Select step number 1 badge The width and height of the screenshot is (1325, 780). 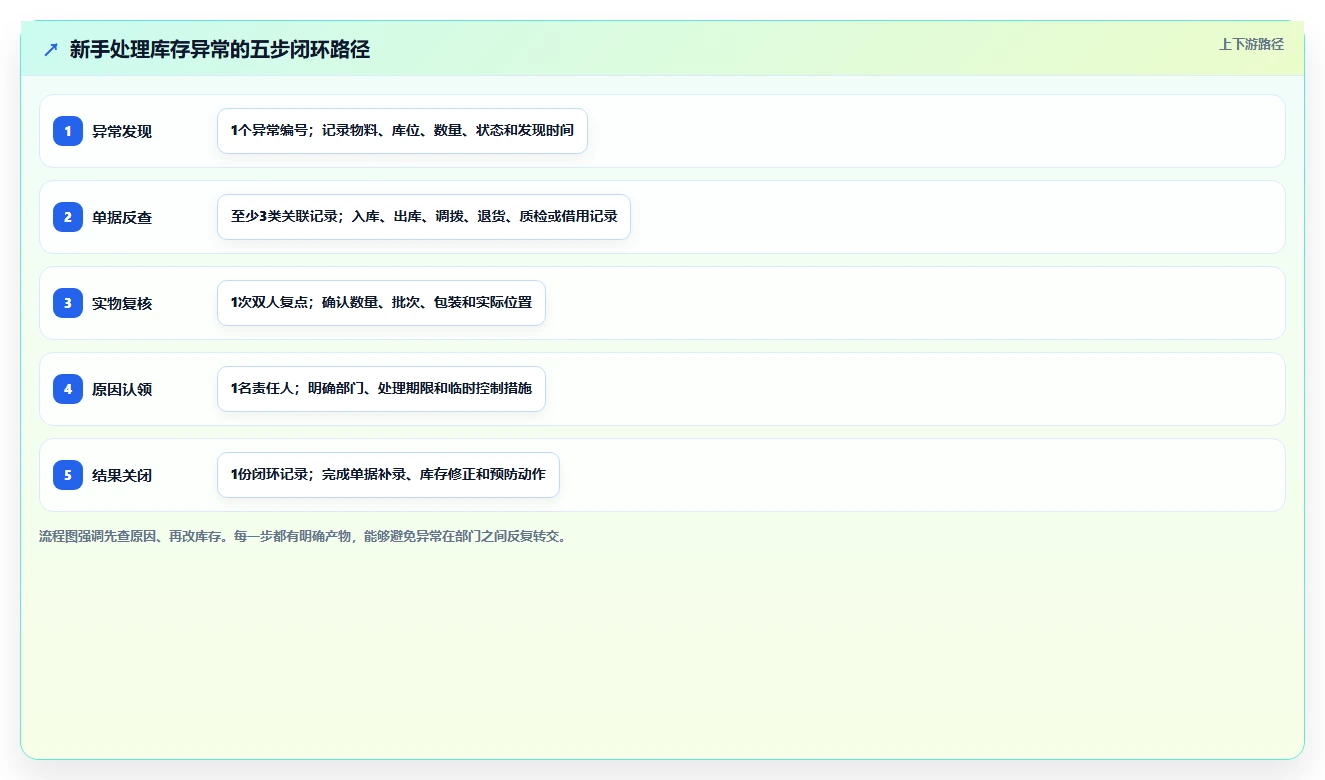(68, 131)
